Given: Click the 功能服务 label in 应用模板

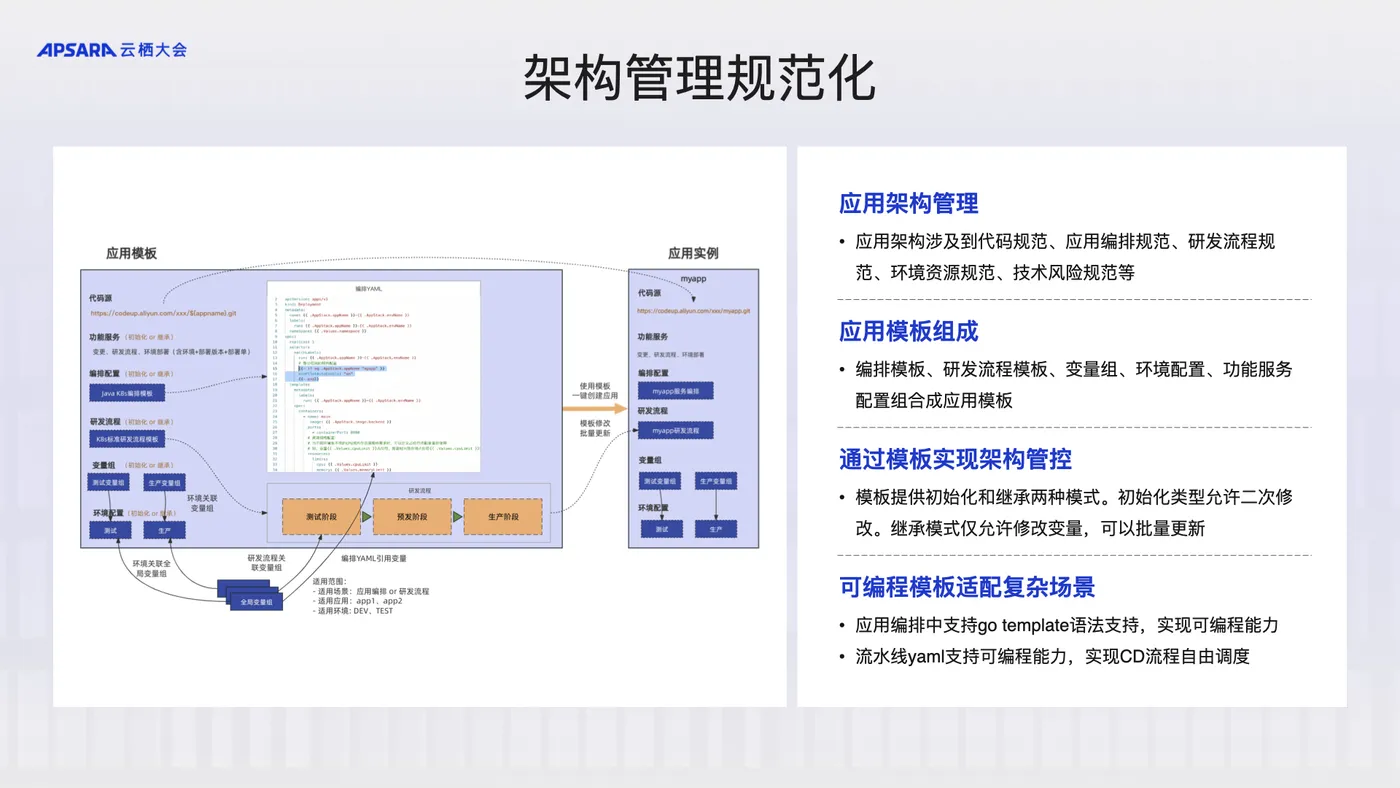Looking at the screenshot, I should click(x=106, y=338).
